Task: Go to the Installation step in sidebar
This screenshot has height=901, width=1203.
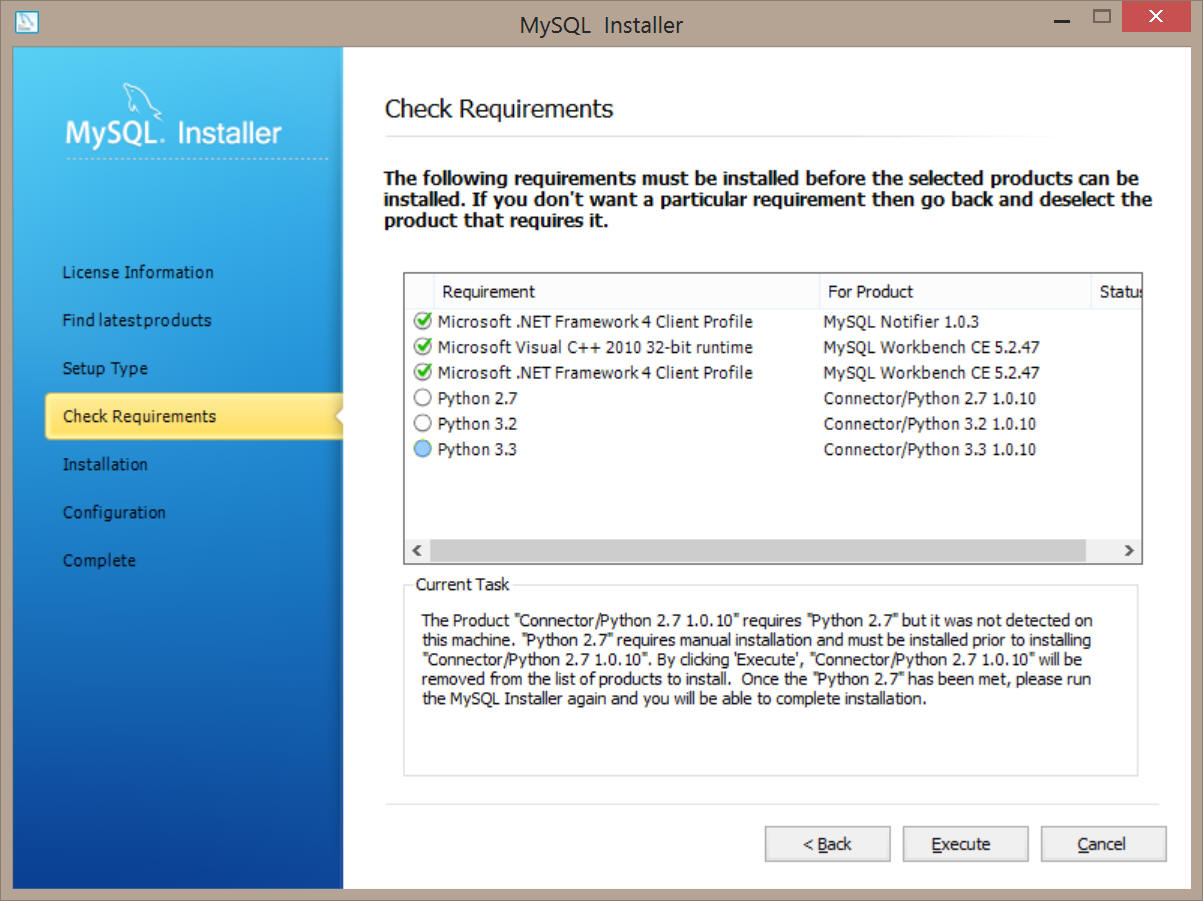Action: click(105, 464)
